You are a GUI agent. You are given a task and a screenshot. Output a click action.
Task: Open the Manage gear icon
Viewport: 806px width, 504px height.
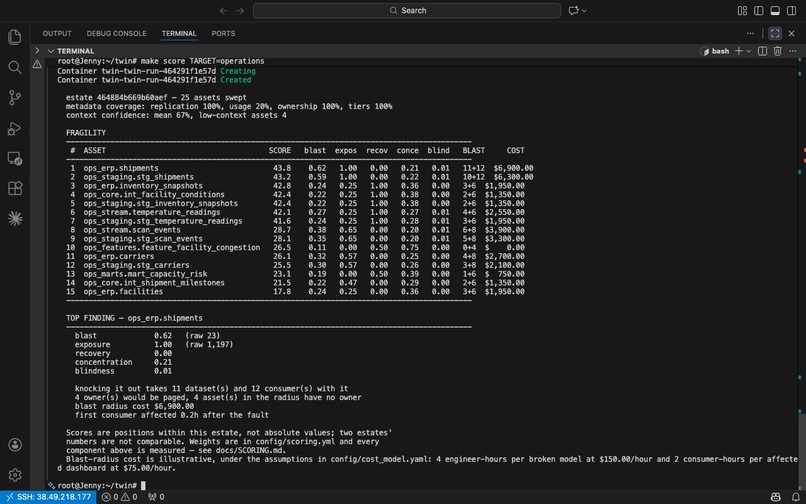(x=15, y=475)
